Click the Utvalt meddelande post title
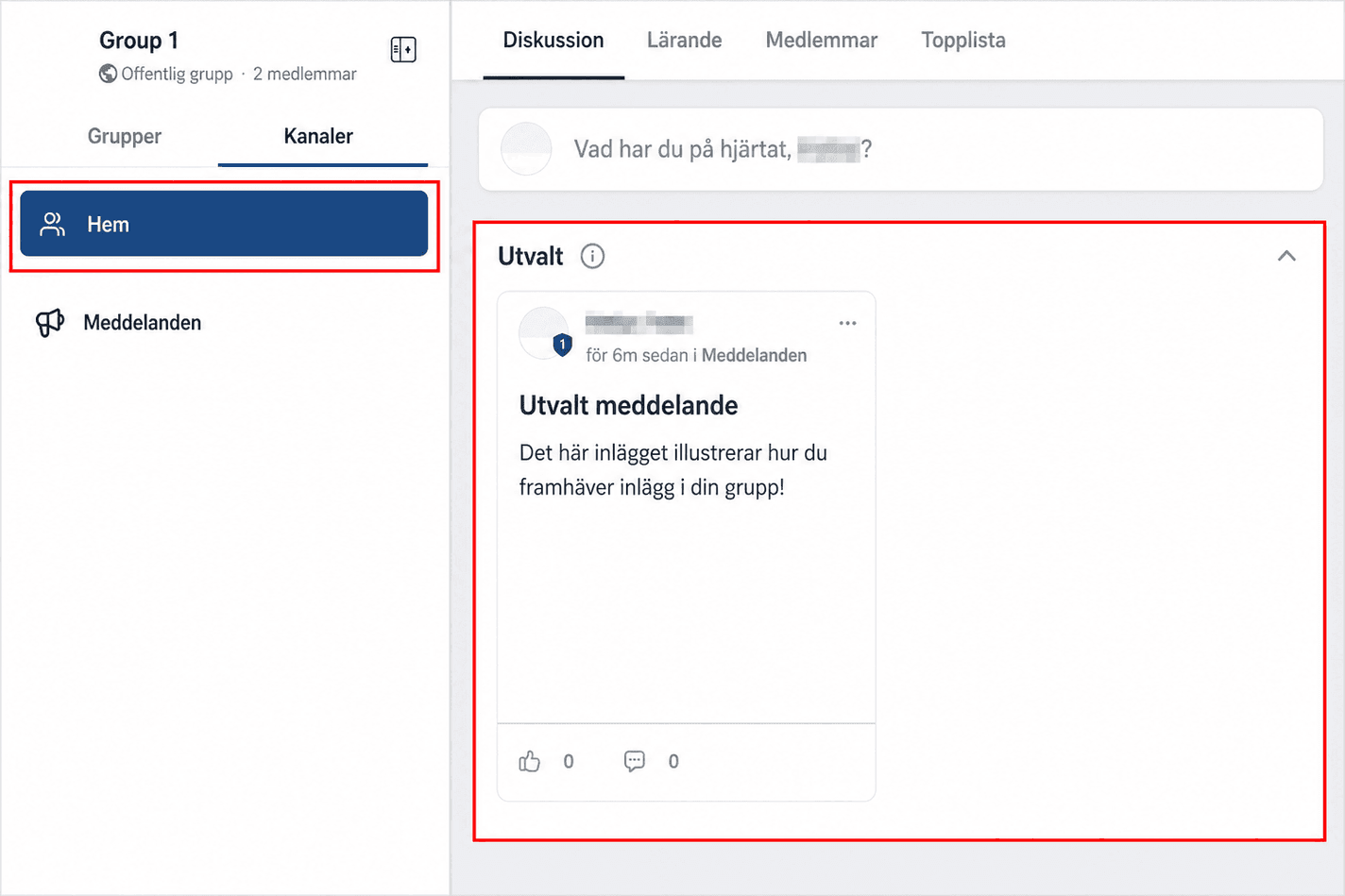The width and height of the screenshot is (1345, 896). (628, 405)
